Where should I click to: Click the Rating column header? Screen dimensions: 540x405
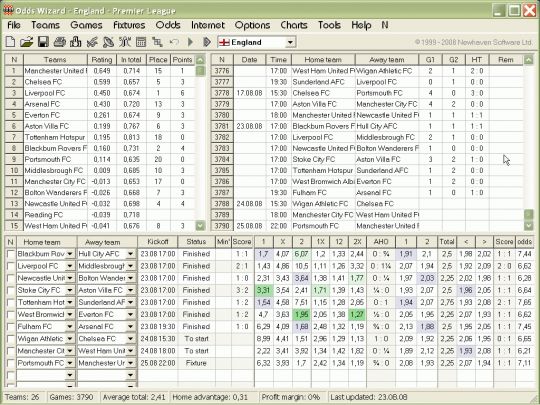tap(102, 60)
